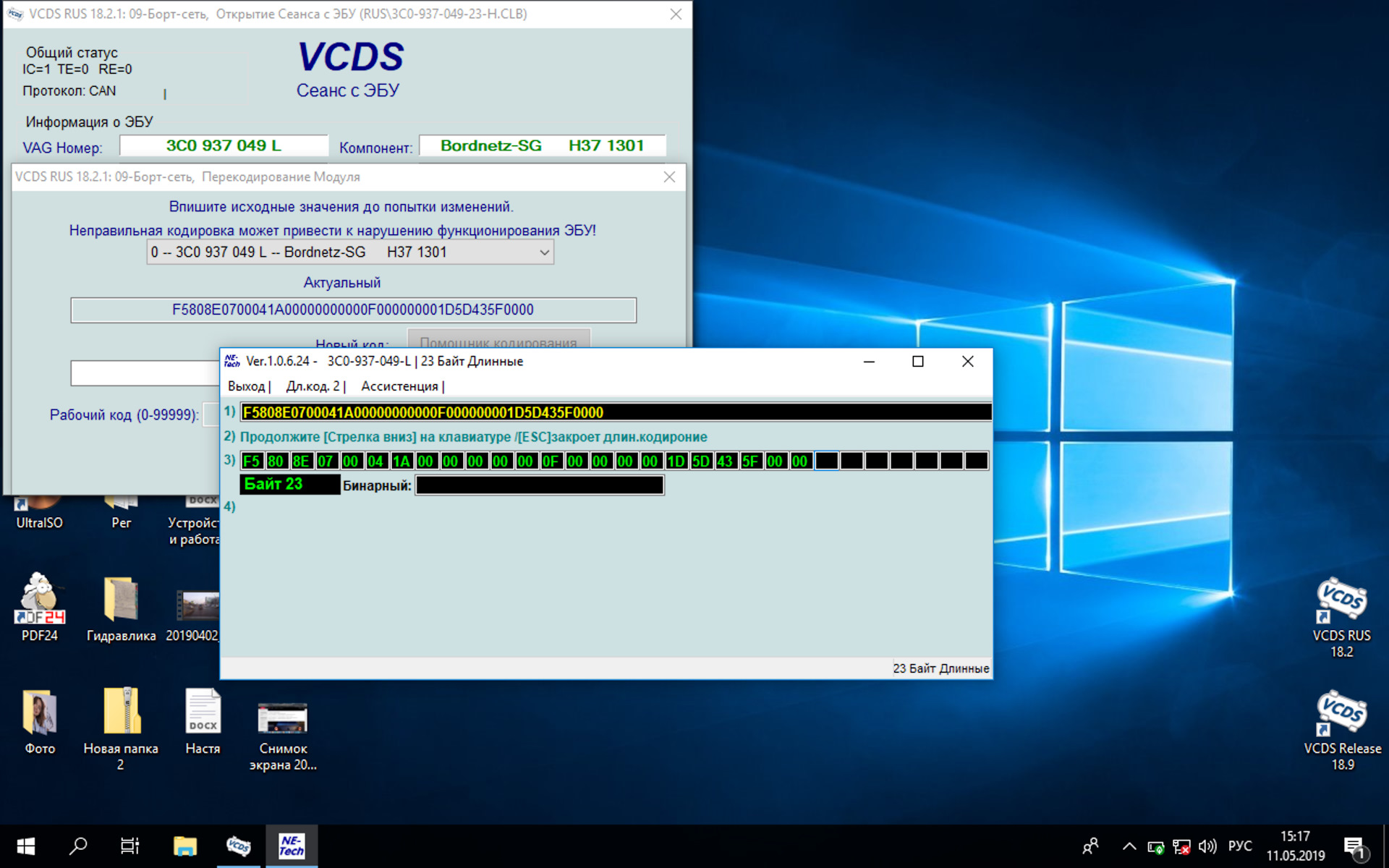Select byte cell 8E in the byte row
This screenshot has height=868, width=1389.
coord(301,461)
